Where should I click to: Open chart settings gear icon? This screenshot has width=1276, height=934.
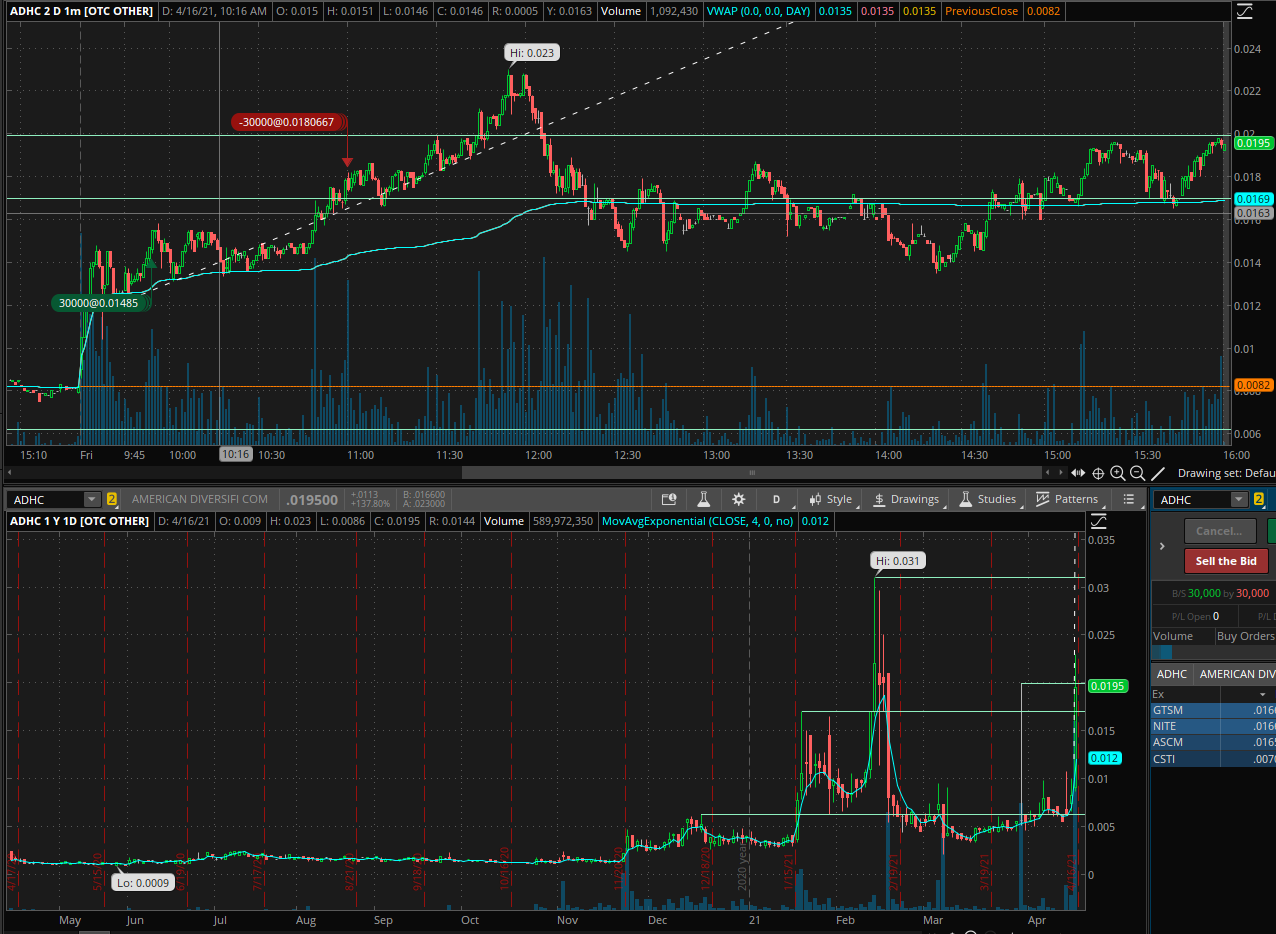(738, 499)
